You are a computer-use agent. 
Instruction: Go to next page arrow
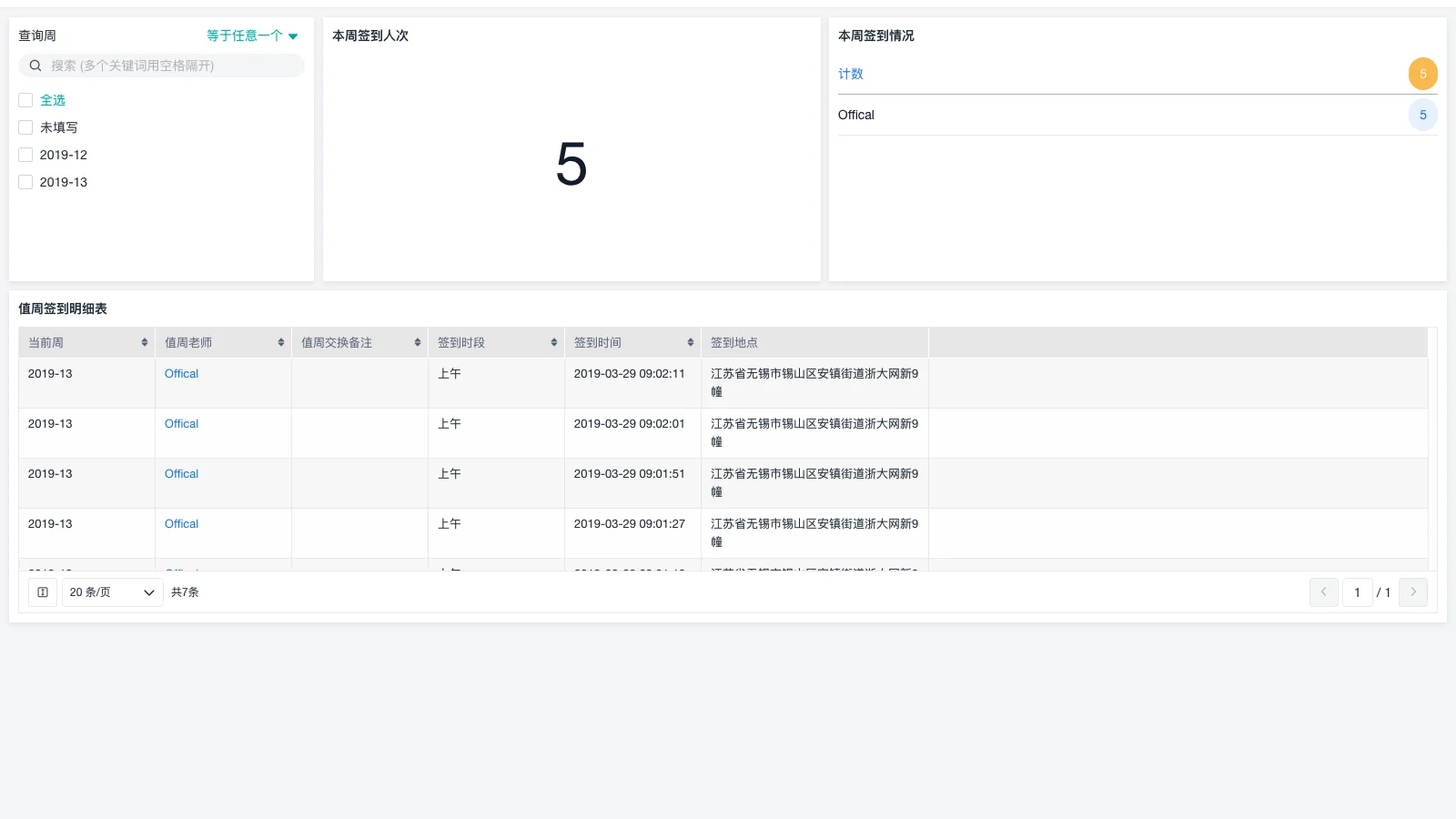[x=1412, y=592]
